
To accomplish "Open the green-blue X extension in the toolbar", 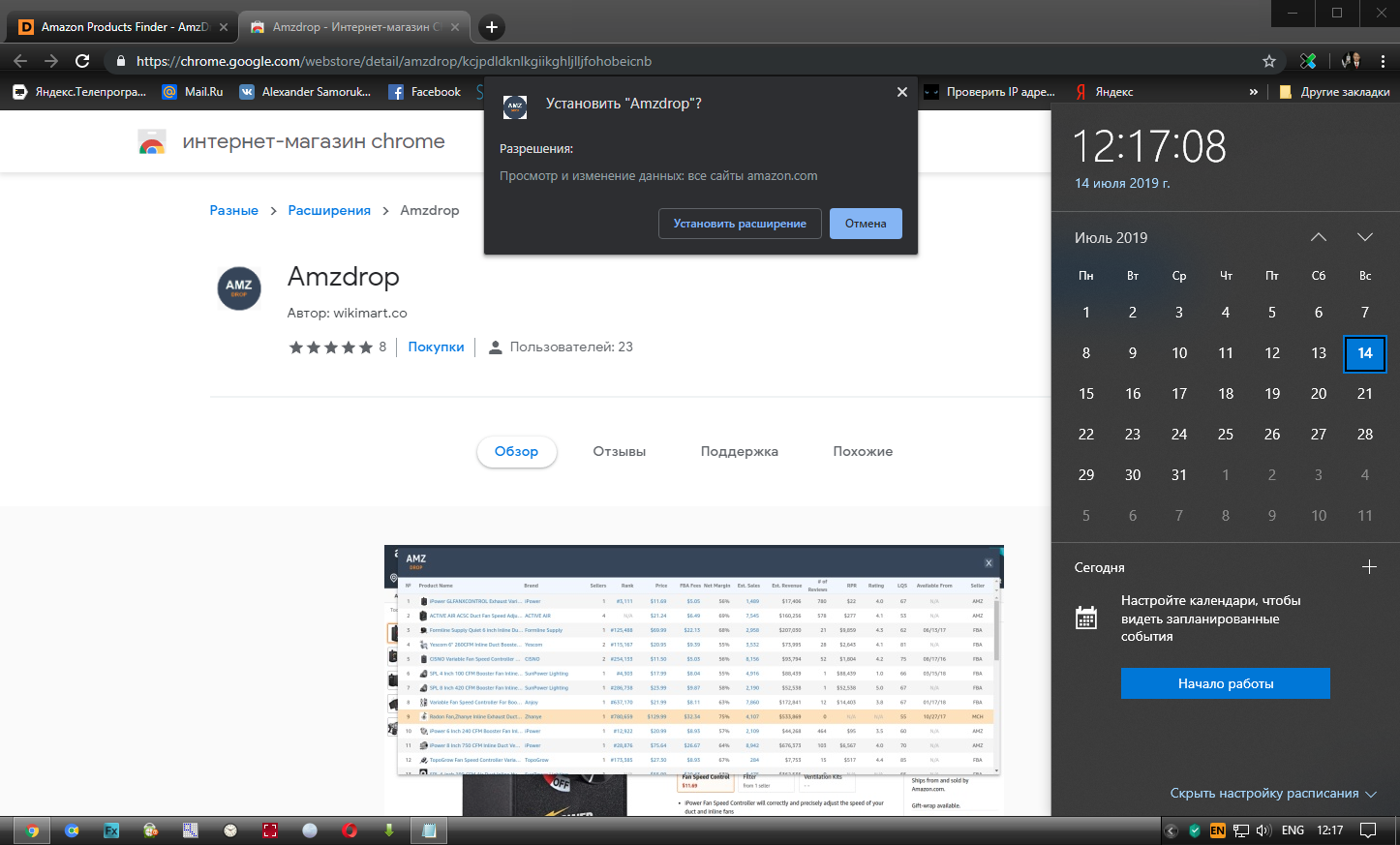I will click(1308, 61).
